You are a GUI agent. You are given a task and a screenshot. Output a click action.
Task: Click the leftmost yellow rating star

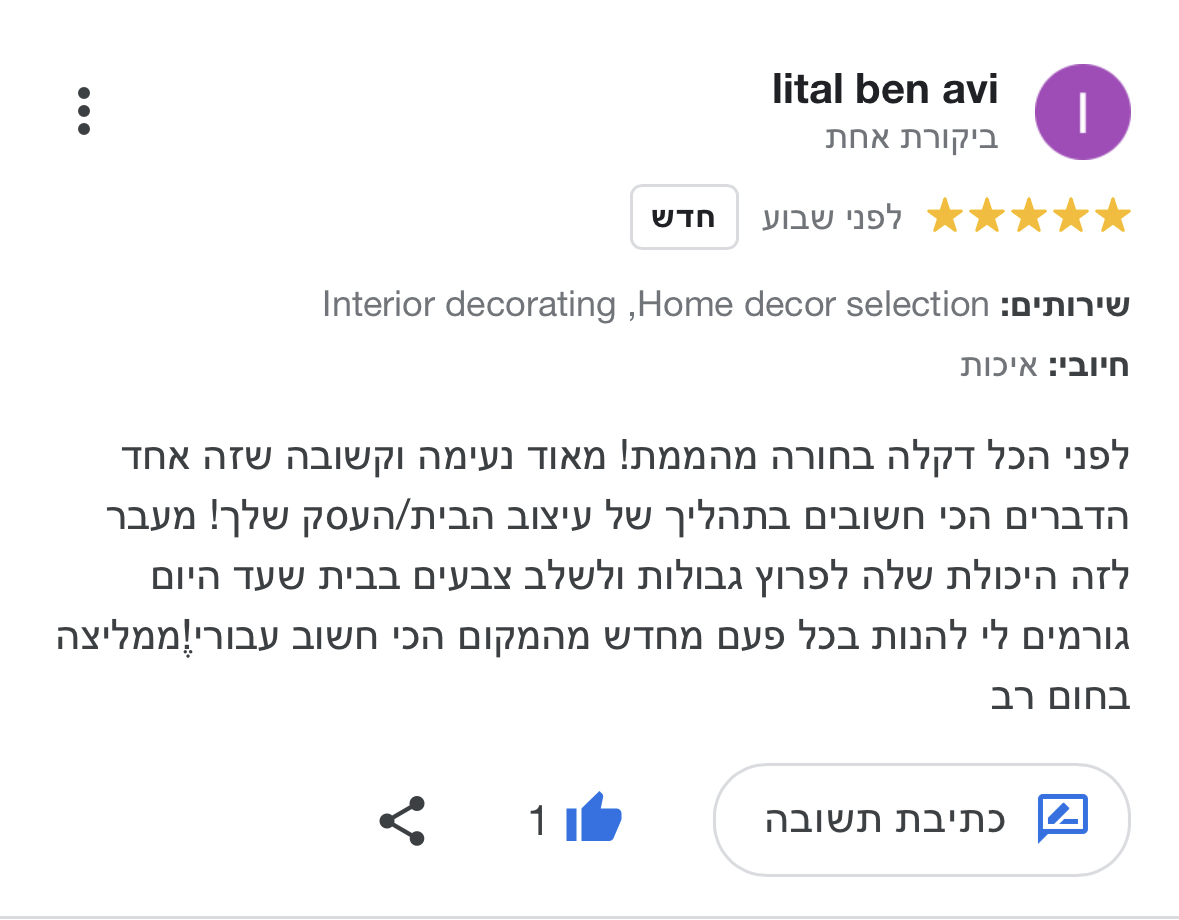click(945, 217)
